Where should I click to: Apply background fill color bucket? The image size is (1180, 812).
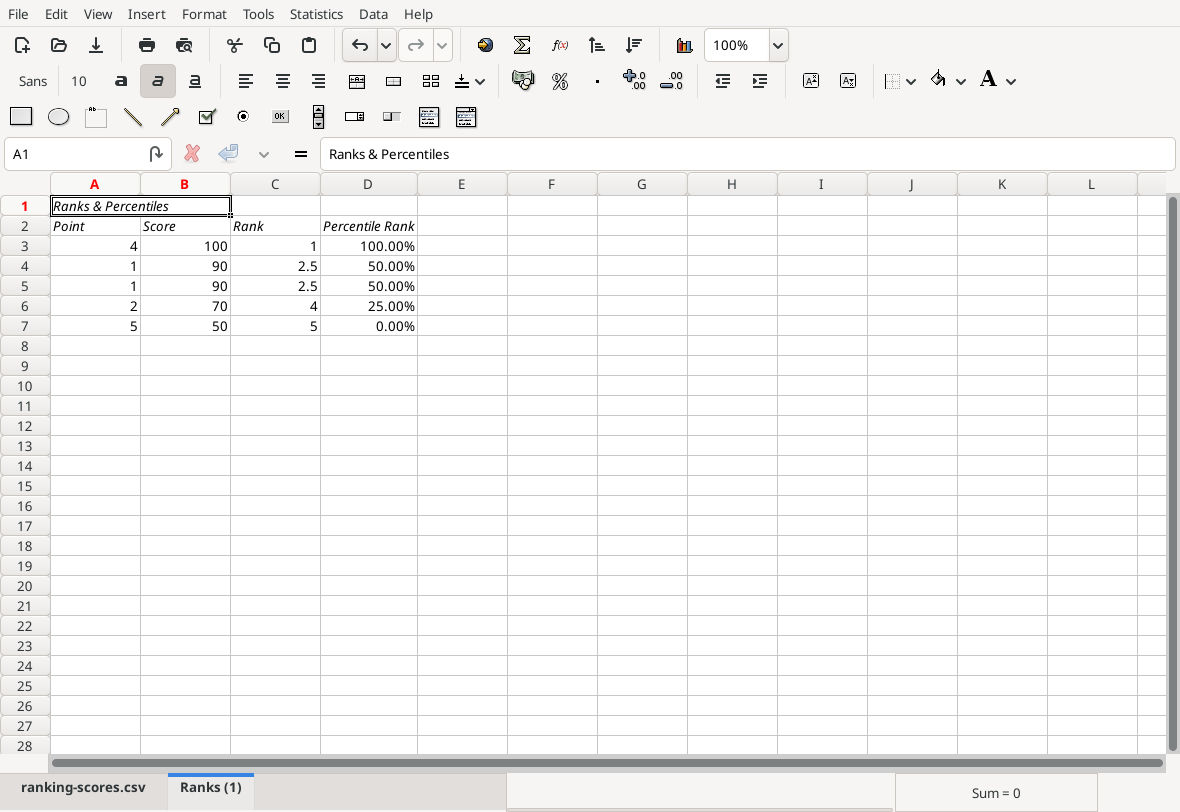[938, 78]
